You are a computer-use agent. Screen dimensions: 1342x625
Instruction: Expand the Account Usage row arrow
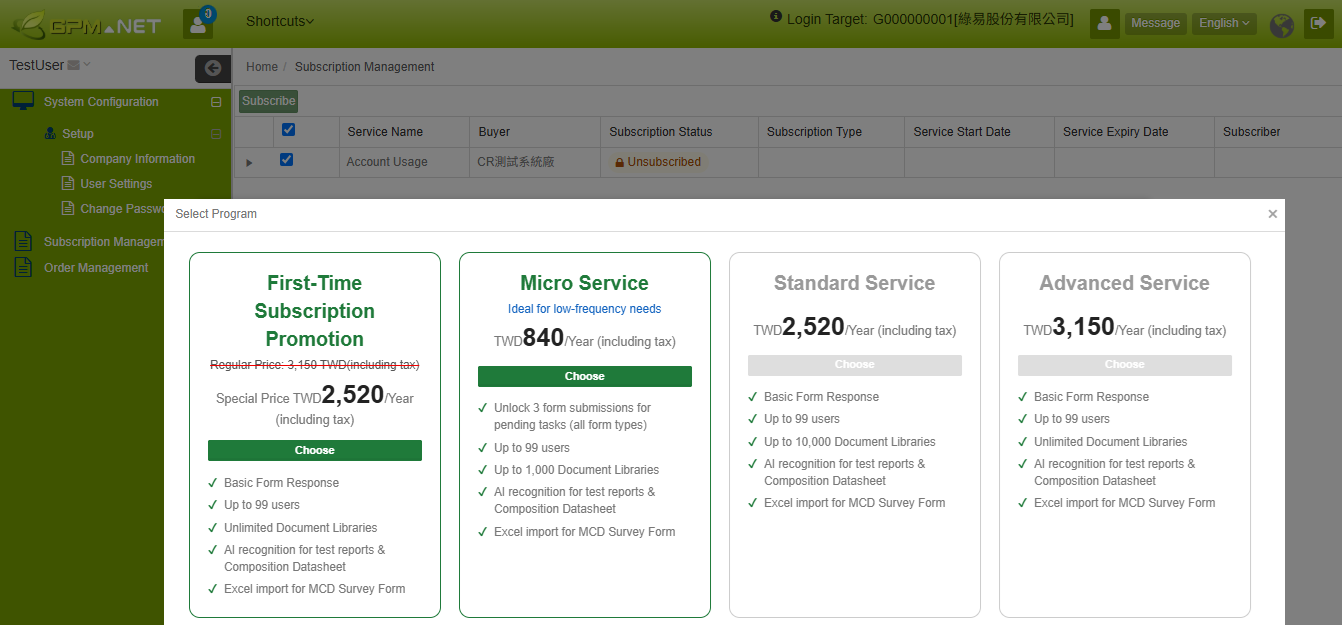249,162
